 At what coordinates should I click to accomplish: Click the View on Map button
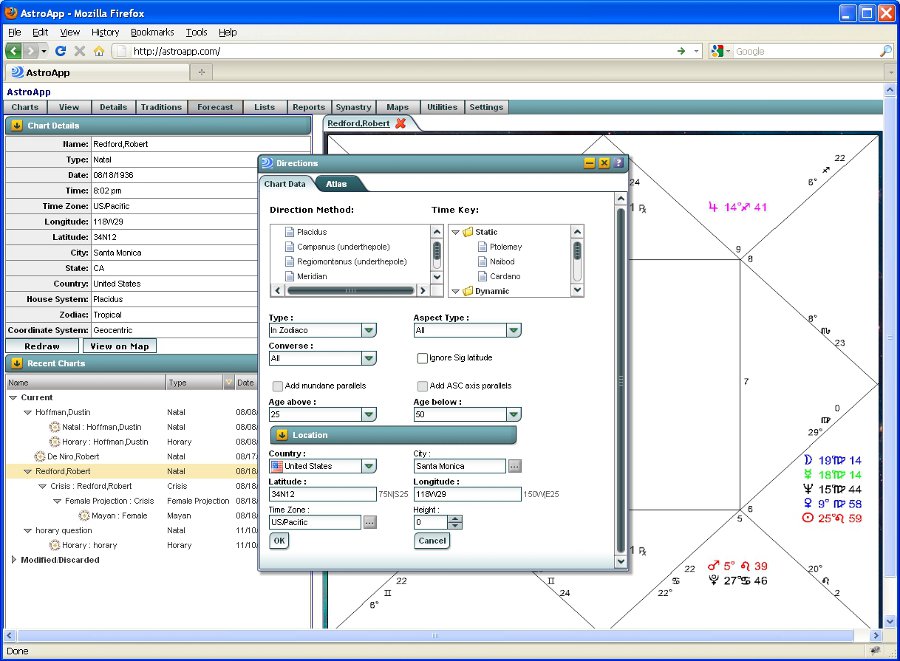tap(119, 346)
